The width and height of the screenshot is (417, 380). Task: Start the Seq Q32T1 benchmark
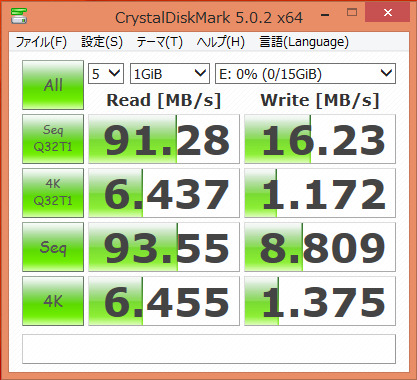pyautogui.click(x=53, y=139)
